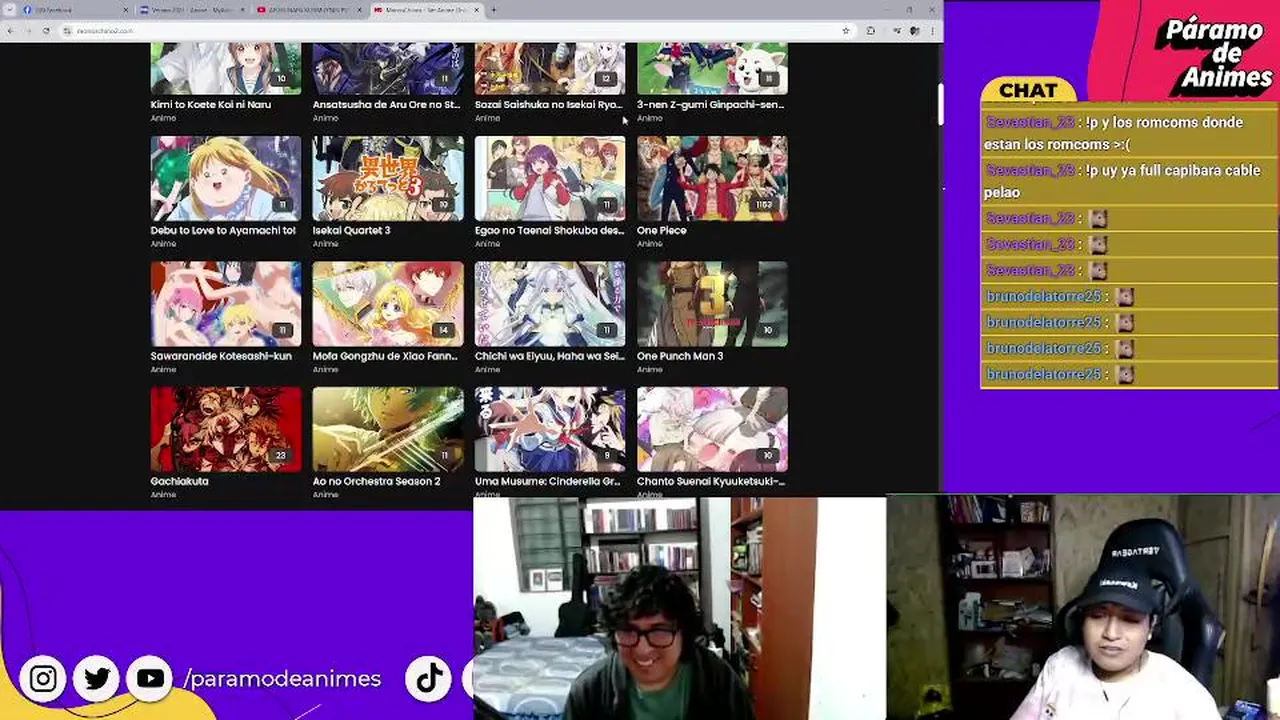
Task: Open Uma Musume: Cinderella Gr... thumbnail
Action: 550,429
